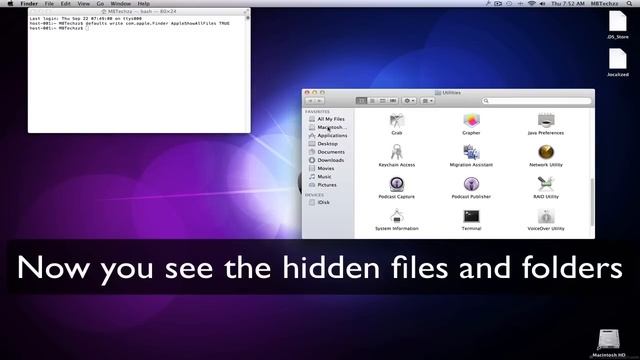Viewport: 640px width, 360px height.
Task: Click the clock showing Thu 7:52 AM
Action: click(x=568, y=3)
